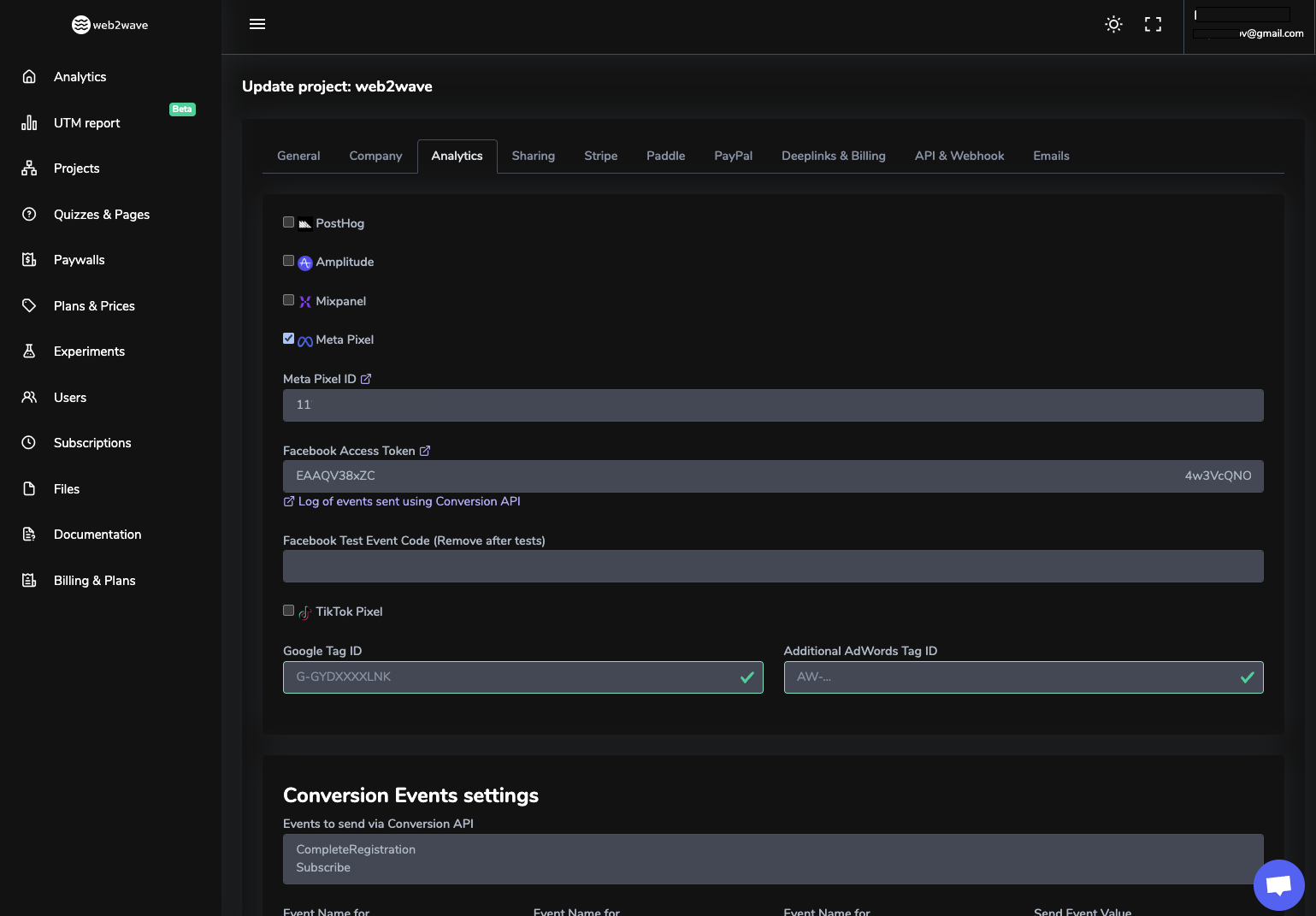Viewport: 1316px width, 916px height.
Task: Click the Files document icon
Action: click(29, 489)
